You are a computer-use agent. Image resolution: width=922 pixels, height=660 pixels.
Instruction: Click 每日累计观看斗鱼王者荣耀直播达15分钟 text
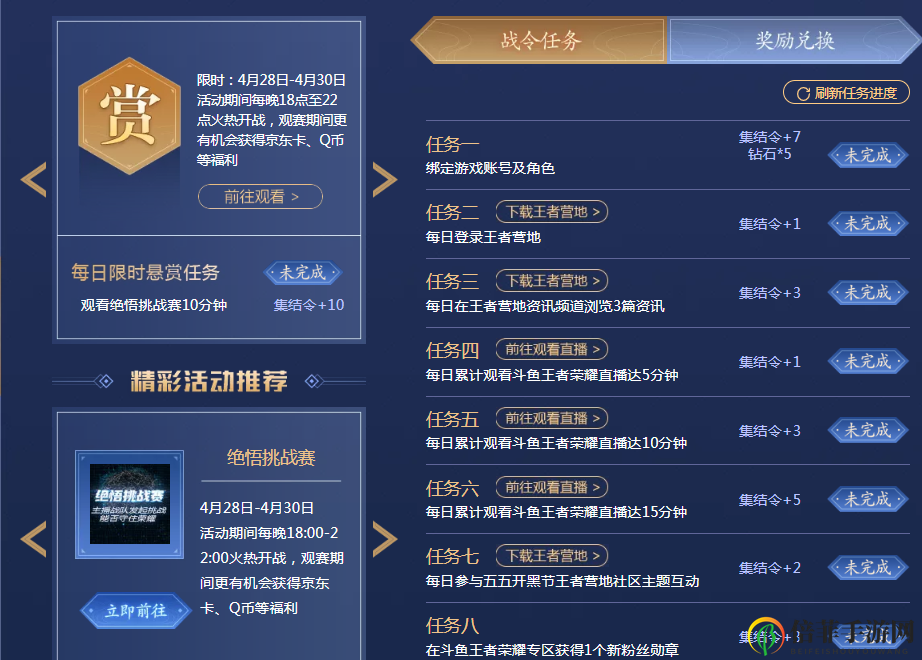tap(556, 512)
